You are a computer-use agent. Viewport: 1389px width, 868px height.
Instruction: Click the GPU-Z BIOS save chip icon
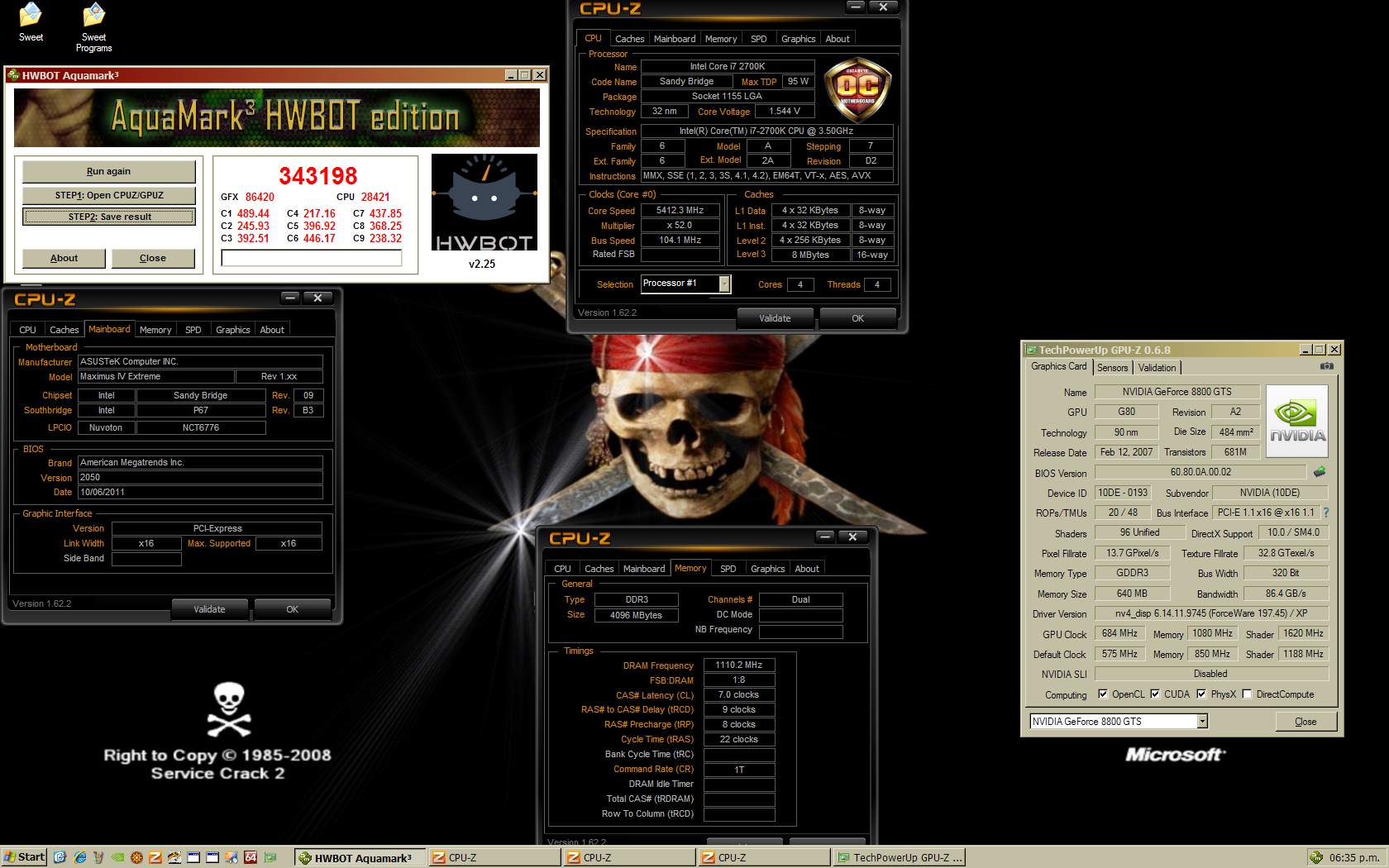pos(1320,472)
